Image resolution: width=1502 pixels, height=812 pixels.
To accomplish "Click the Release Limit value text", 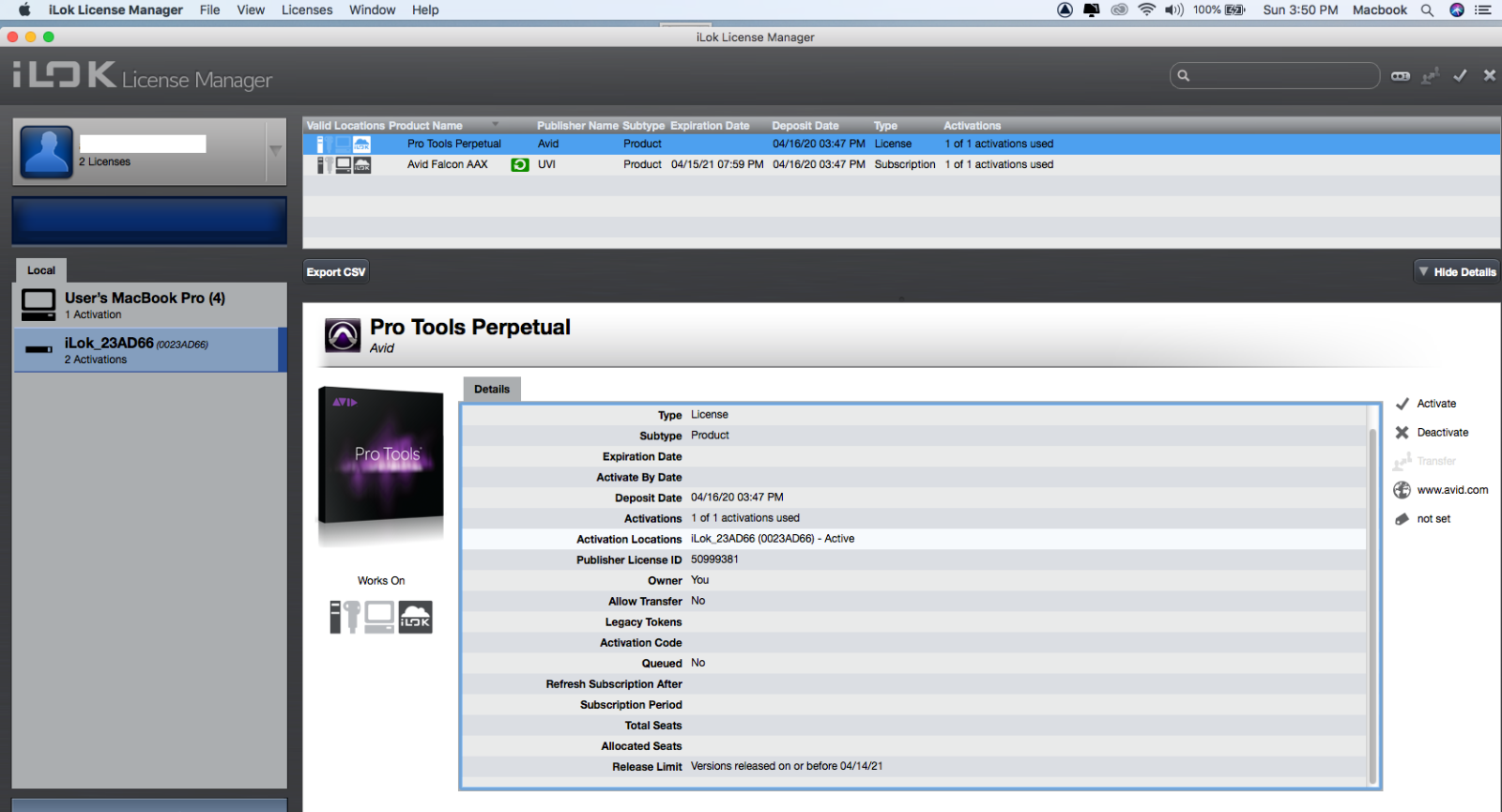I will click(787, 766).
